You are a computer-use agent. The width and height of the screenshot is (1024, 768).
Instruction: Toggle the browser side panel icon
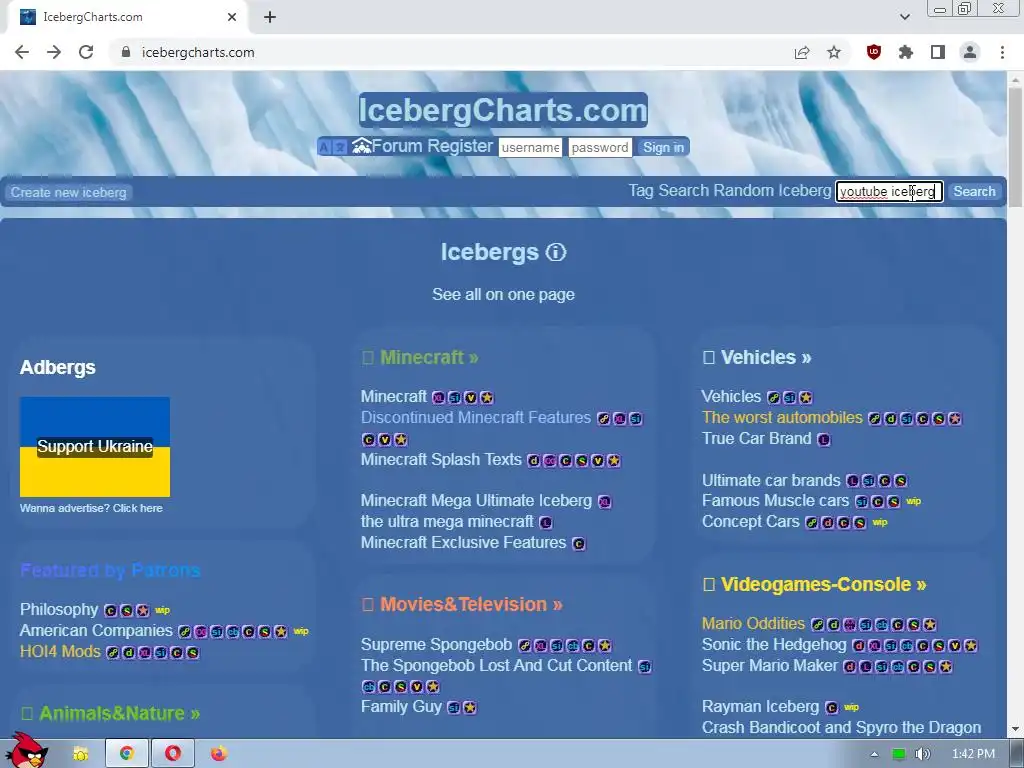[x=938, y=52]
